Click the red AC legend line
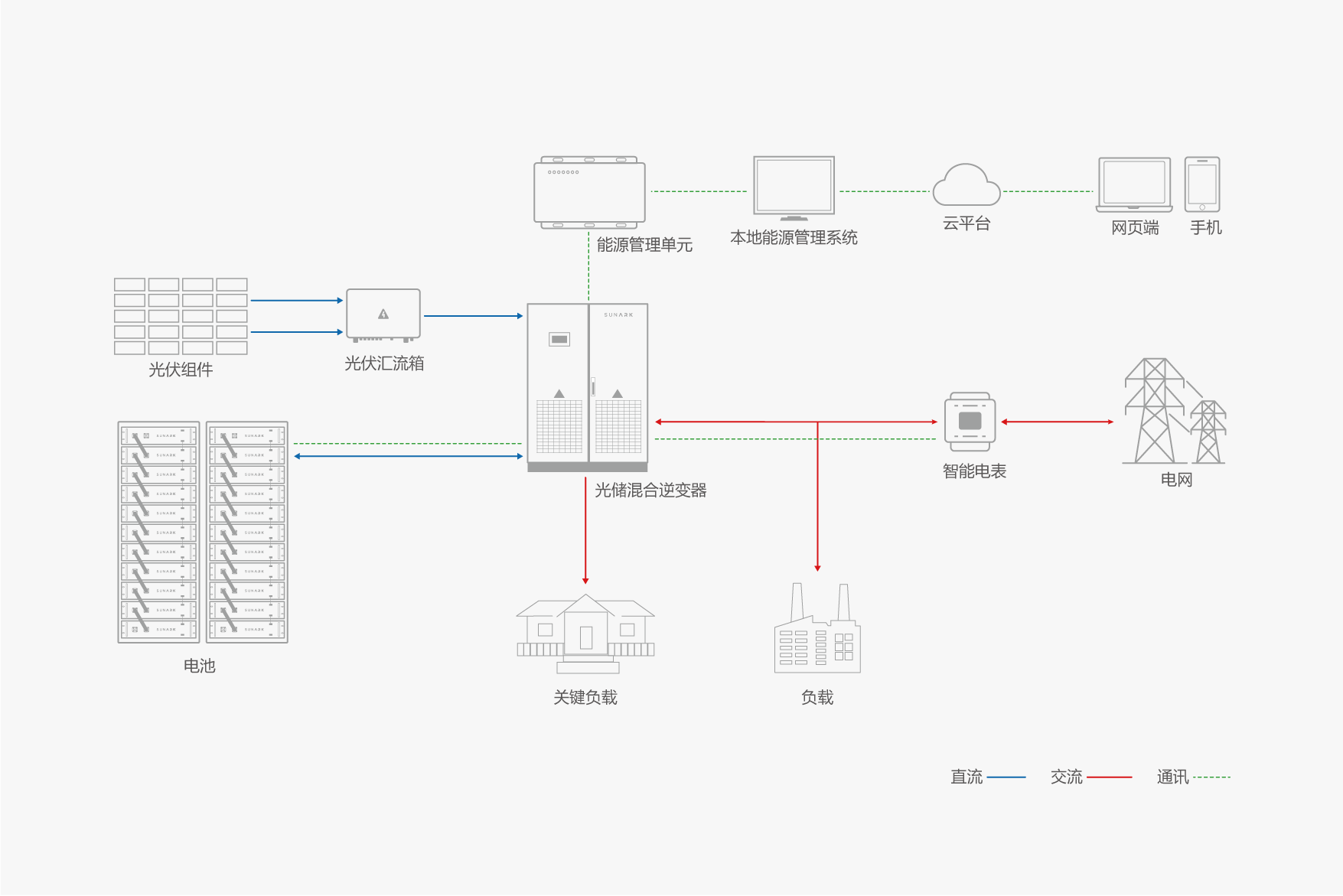 [x=1109, y=777]
